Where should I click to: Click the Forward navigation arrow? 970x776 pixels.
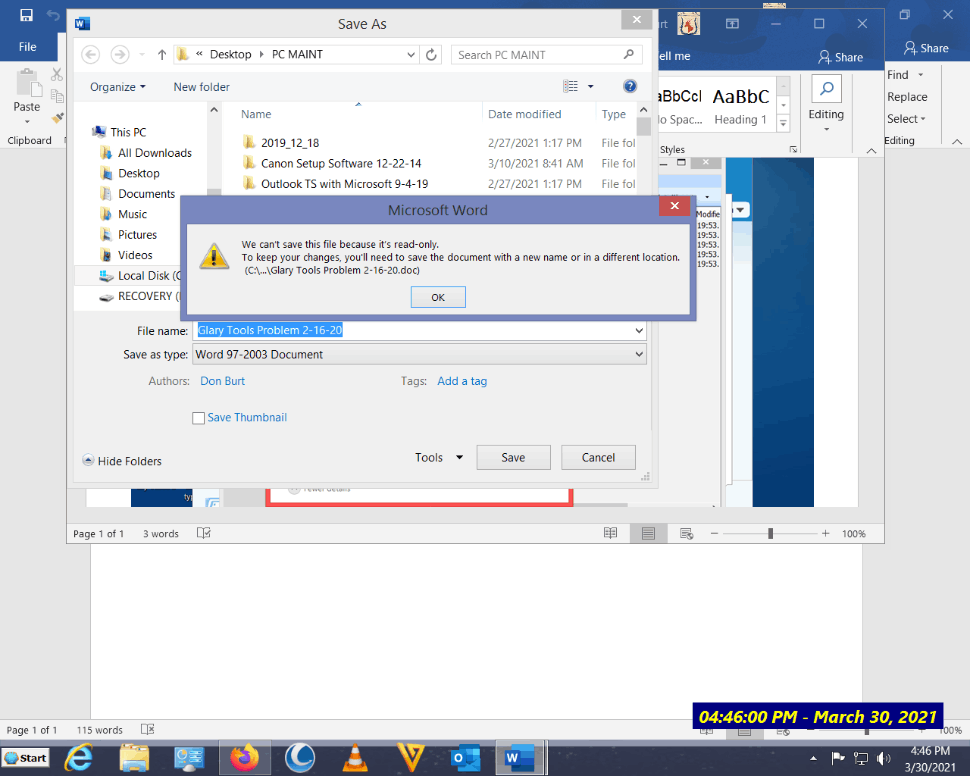coord(120,54)
